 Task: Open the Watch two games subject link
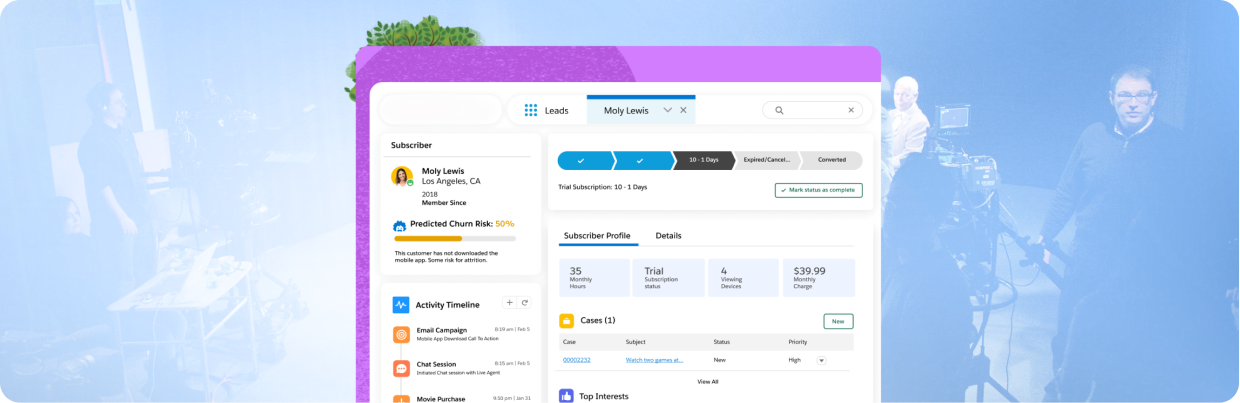654,360
